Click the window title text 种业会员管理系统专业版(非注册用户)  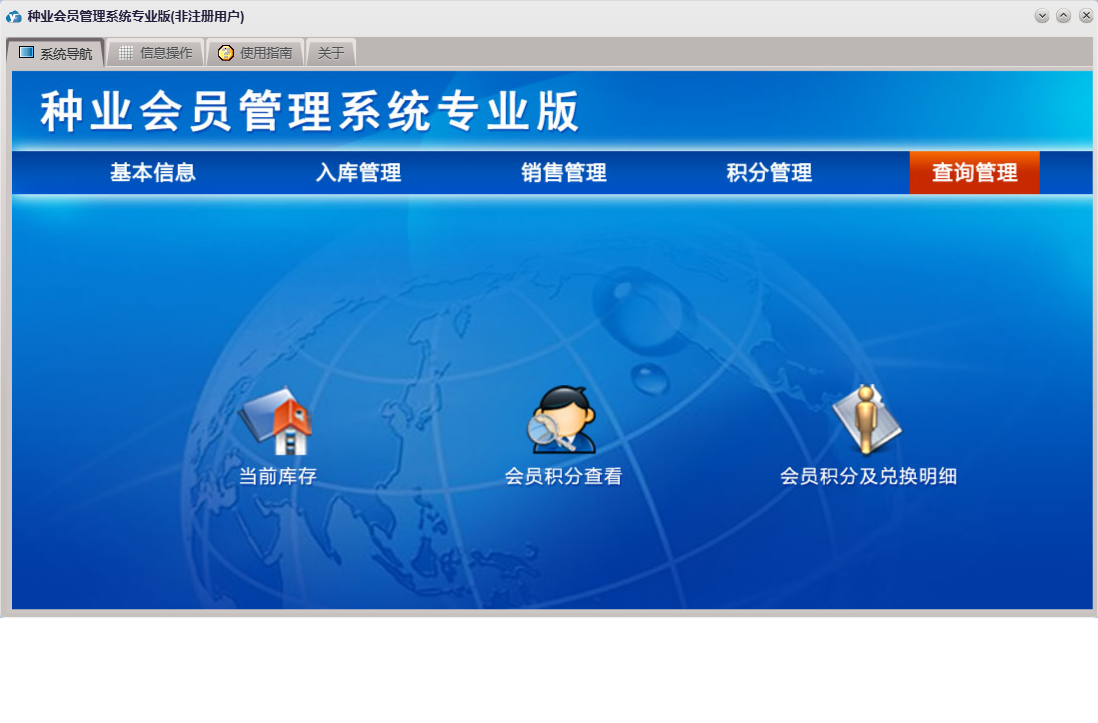coord(136,16)
